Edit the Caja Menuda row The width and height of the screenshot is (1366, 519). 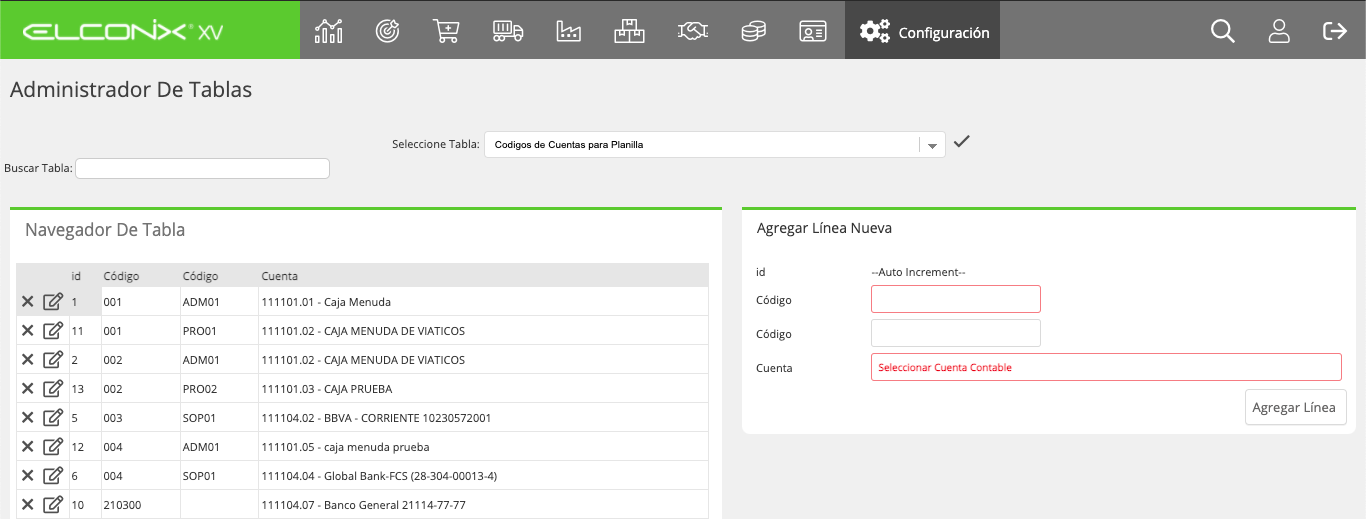point(53,301)
